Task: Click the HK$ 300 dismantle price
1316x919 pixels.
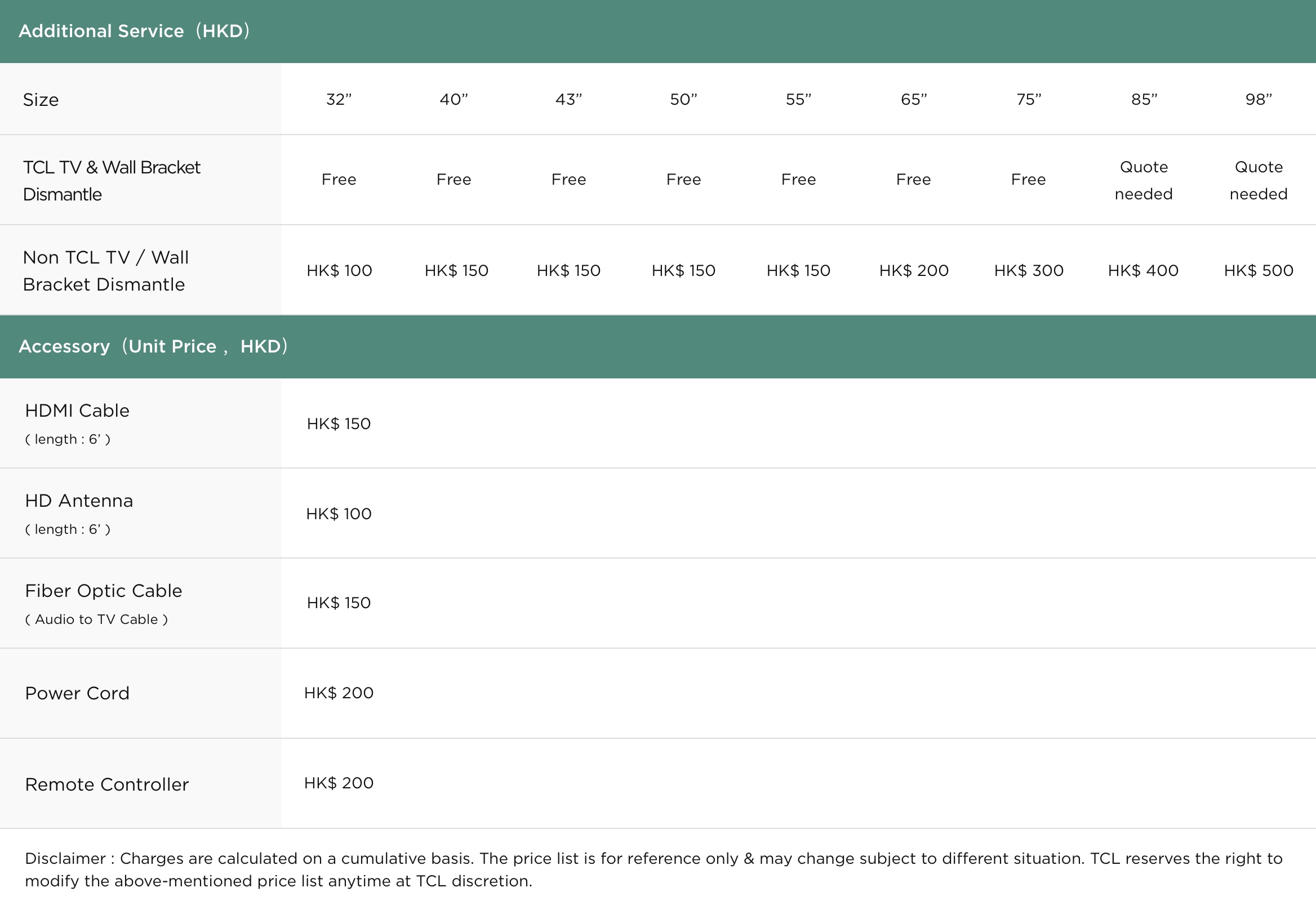Action: point(1028,270)
